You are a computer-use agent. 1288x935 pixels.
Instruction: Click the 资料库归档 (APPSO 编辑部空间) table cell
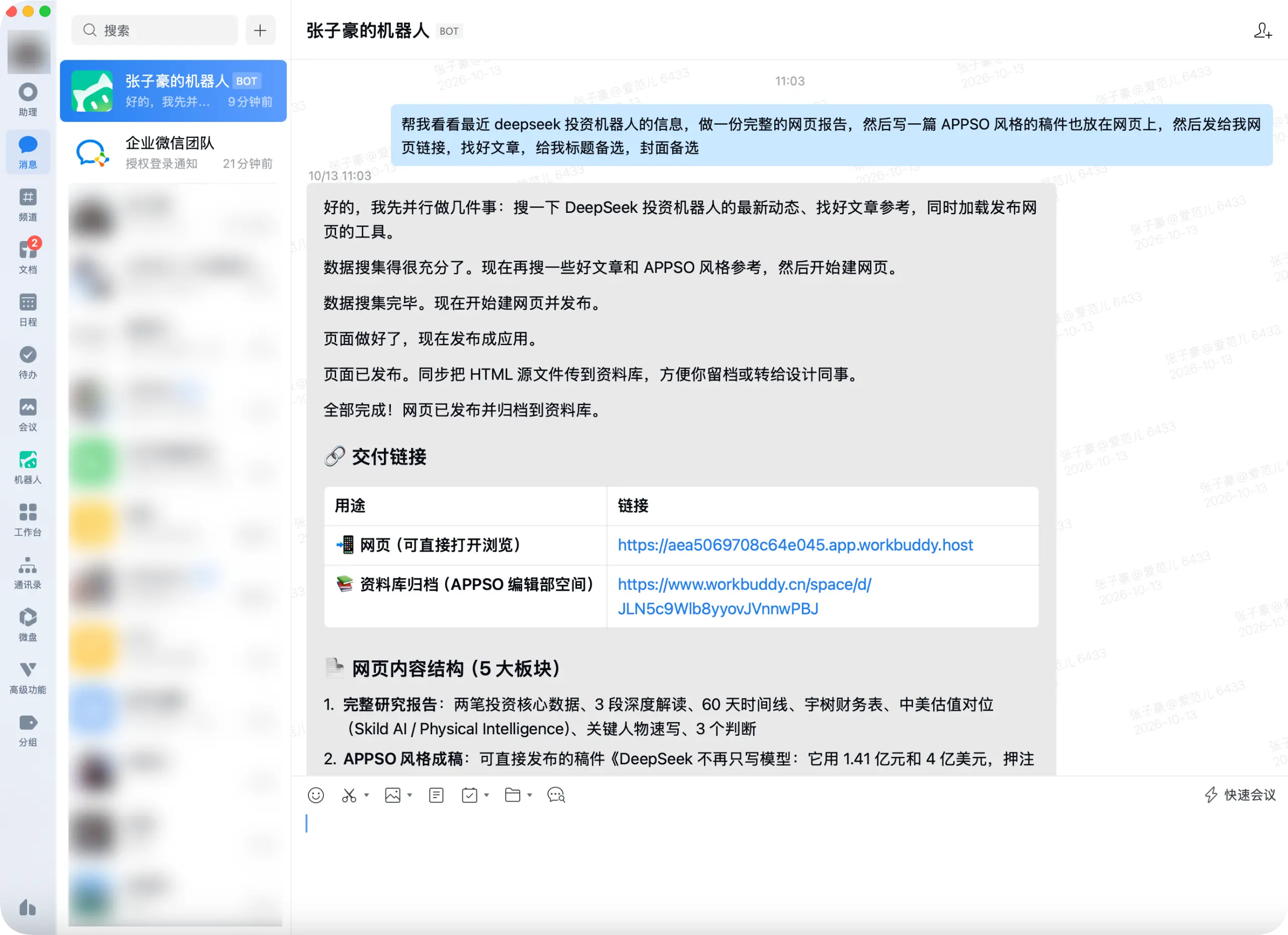pos(465,596)
